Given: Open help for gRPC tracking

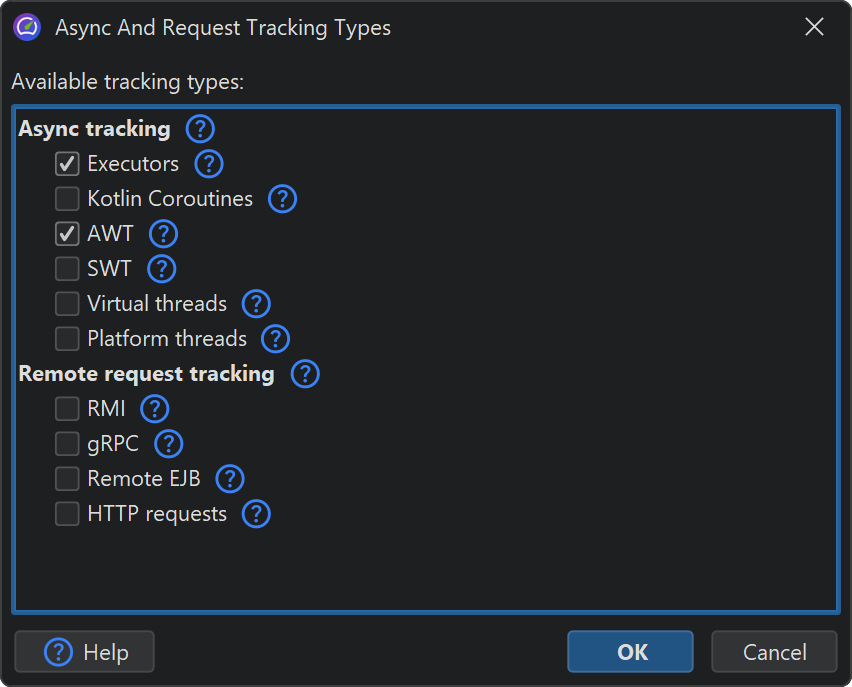Looking at the screenshot, I should click(x=169, y=444).
